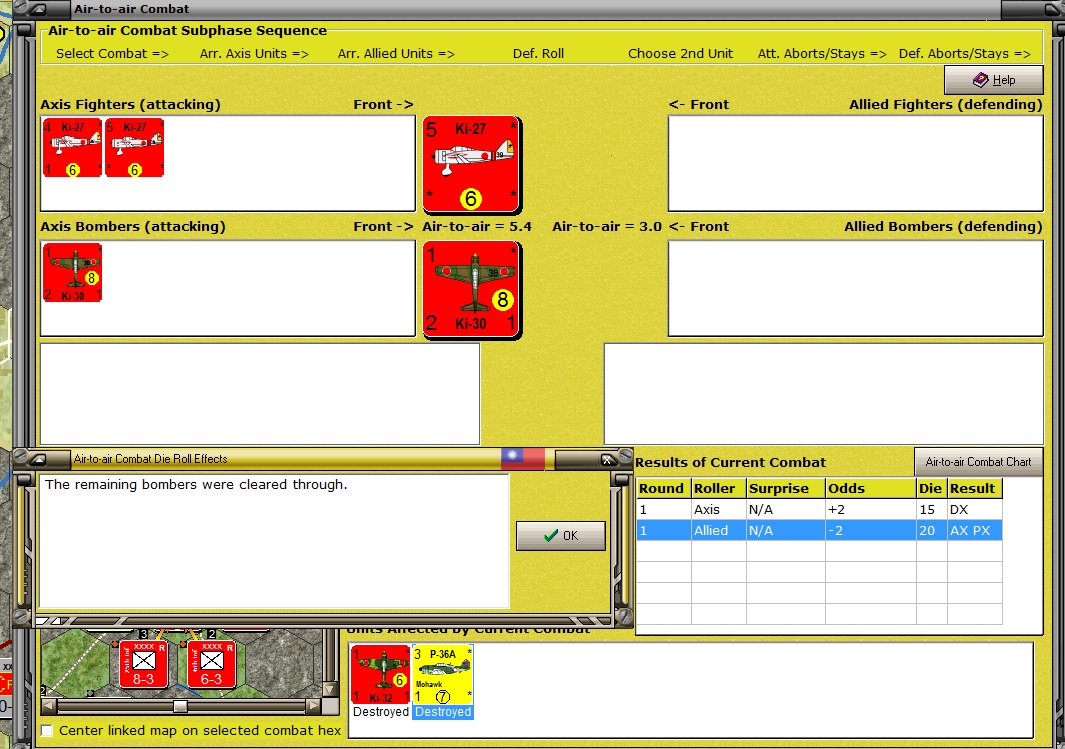Image resolution: width=1065 pixels, height=749 pixels.
Task: Click the large front Ki-27 fighter counter
Action: [x=471, y=164]
